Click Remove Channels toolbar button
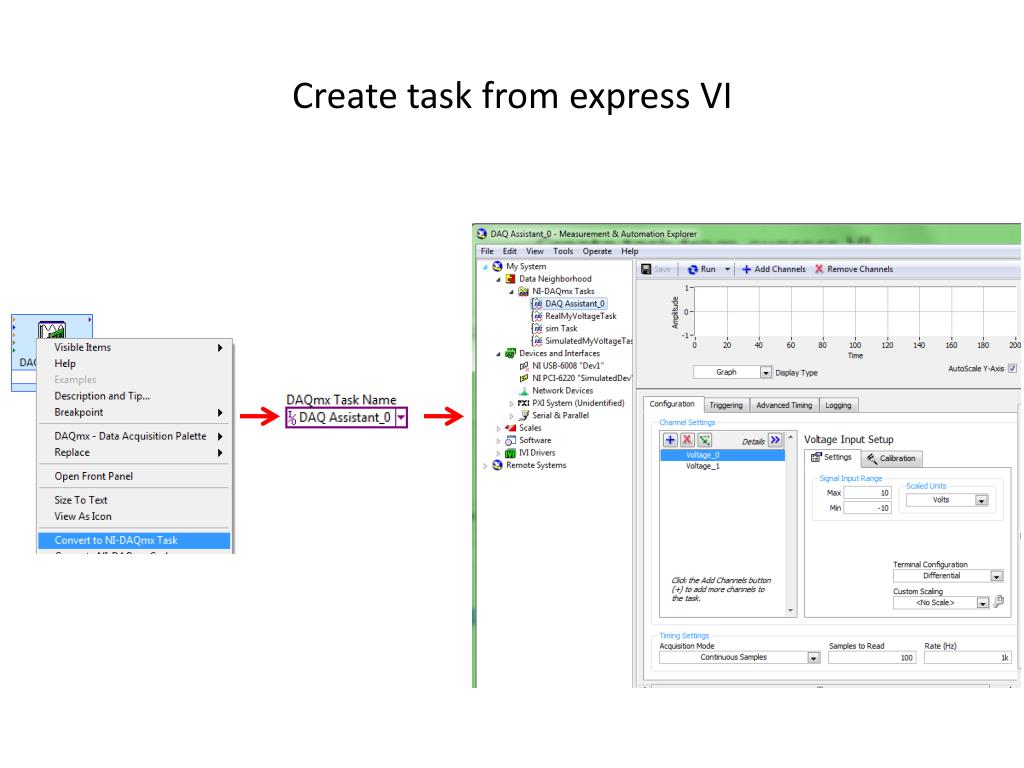The image size is (1024, 768). 854,269
